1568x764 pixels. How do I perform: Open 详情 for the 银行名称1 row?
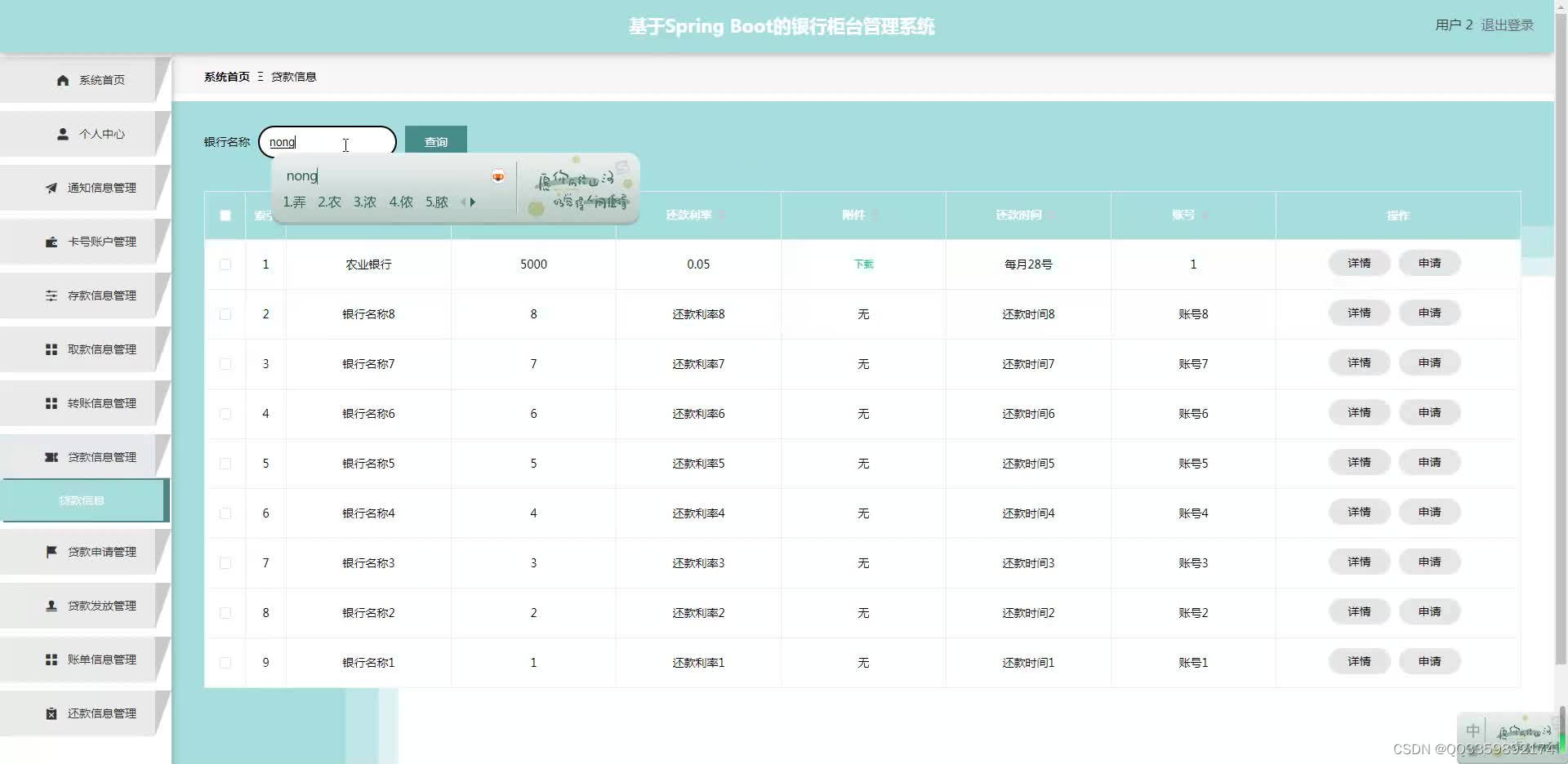tap(1359, 662)
